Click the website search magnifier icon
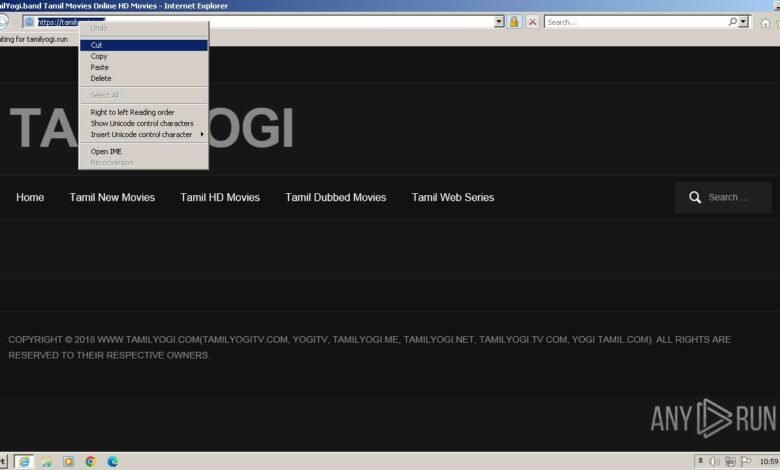This screenshot has height=470, width=780. click(695, 197)
